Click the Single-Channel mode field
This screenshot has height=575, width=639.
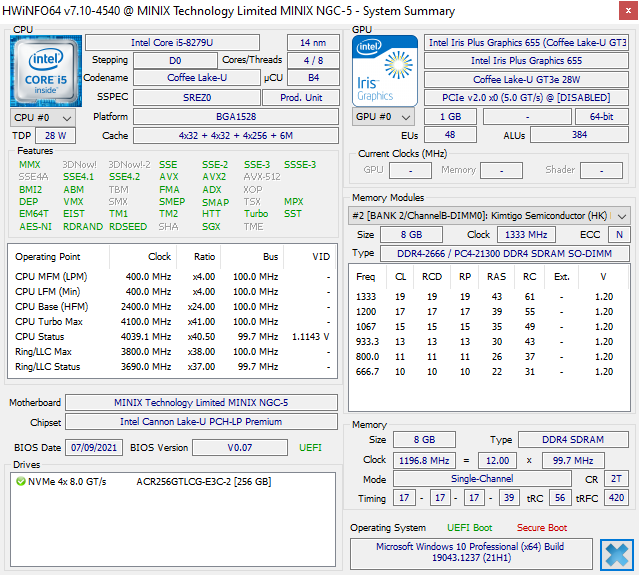click(x=482, y=479)
